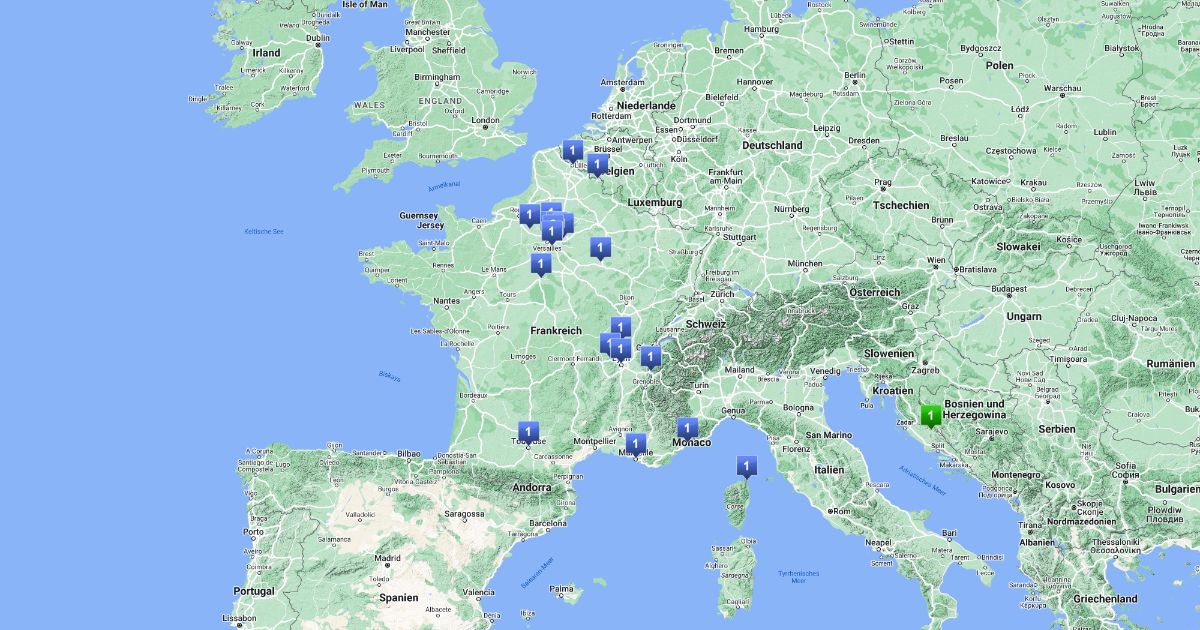Click the lone marker southwest of Versailles

[541, 264]
